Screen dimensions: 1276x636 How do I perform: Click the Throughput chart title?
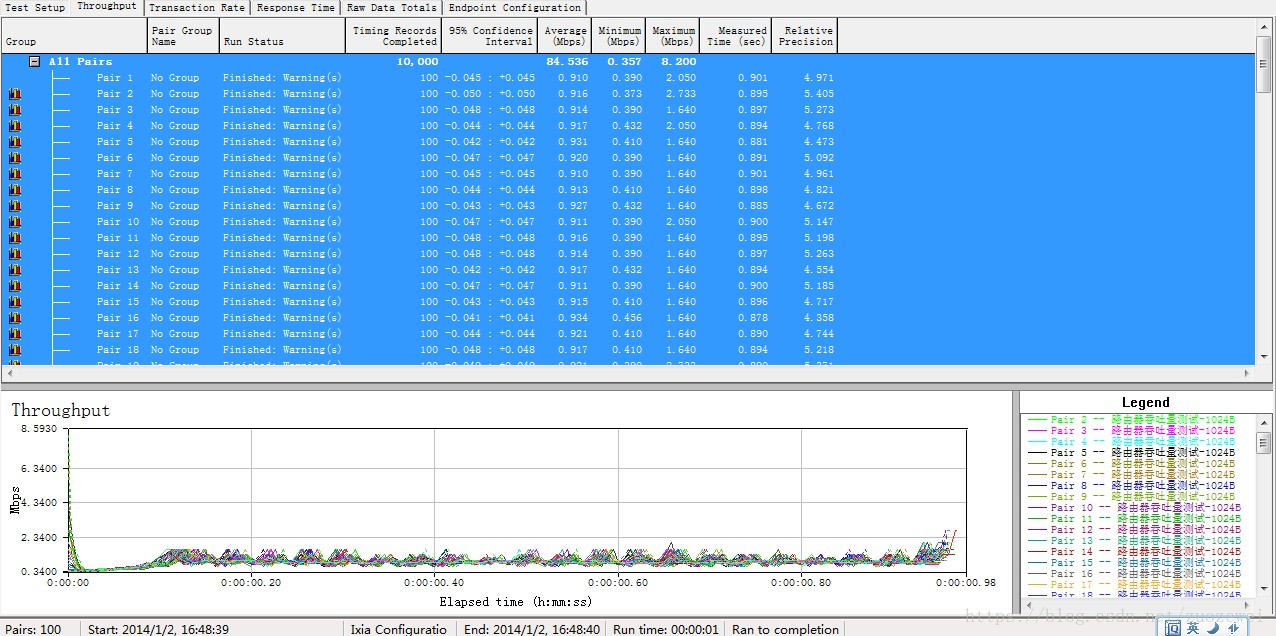click(x=61, y=410)
